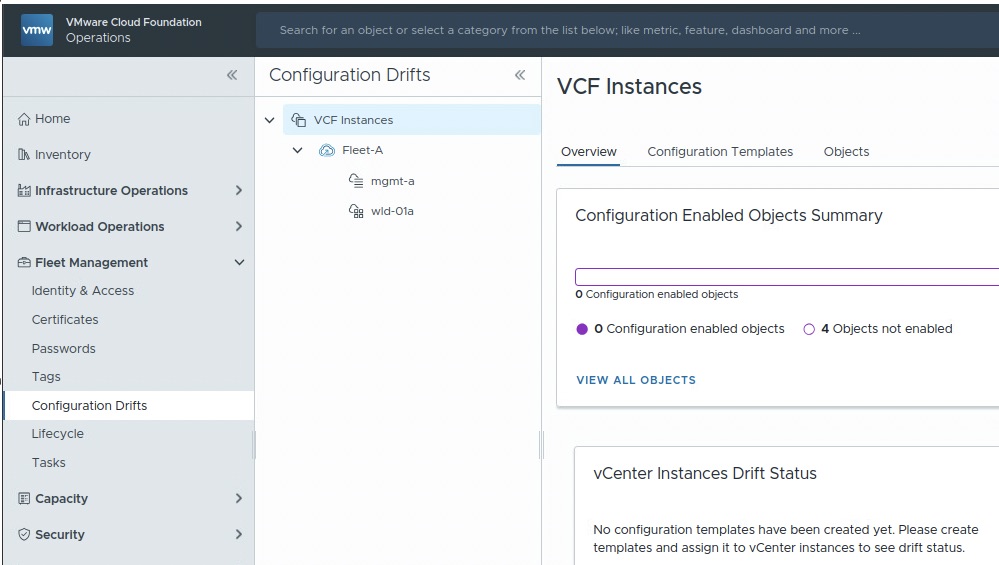Image resolution: width=999 pixels, height=565 pixels.
Task: Open Passwords under Fleet Management
Action: [64, 348]
